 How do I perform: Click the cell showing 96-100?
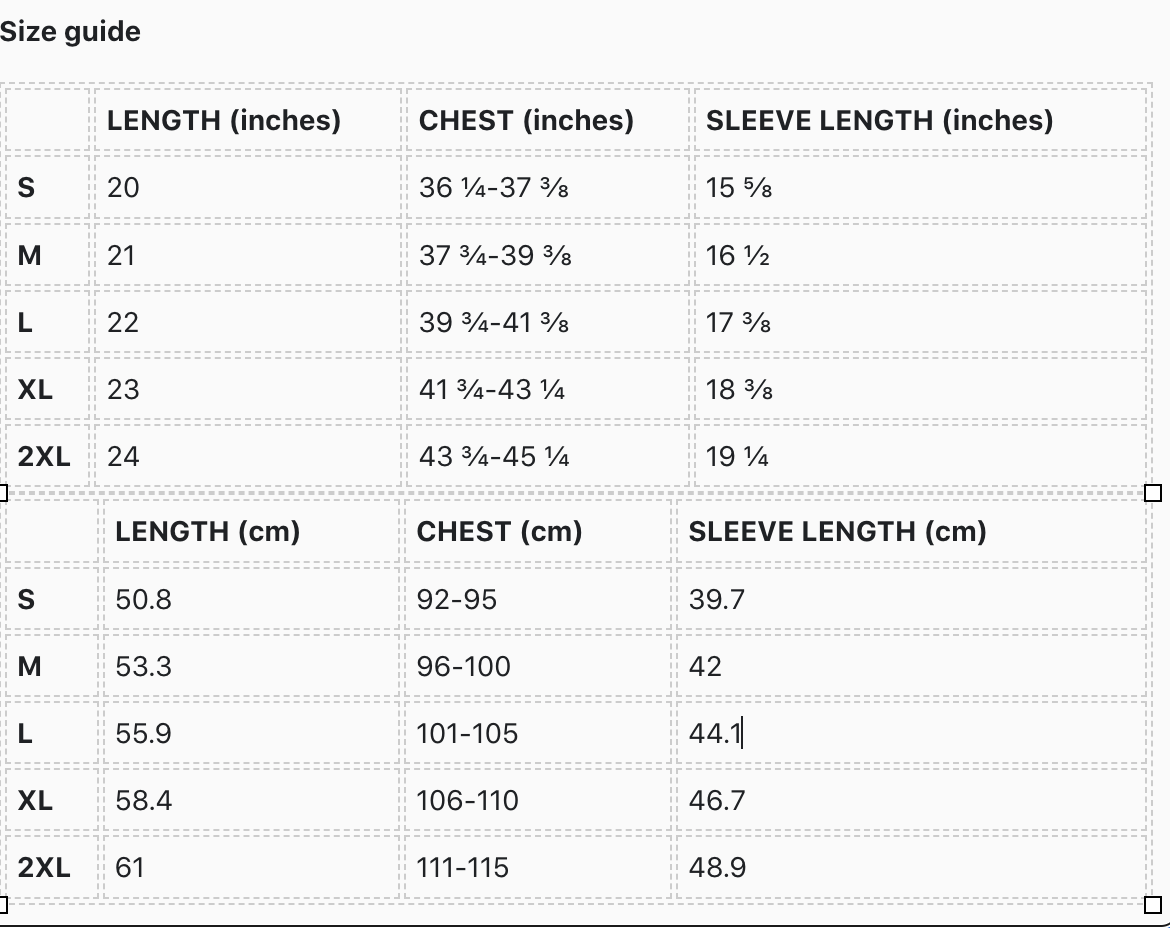(536, 666)
